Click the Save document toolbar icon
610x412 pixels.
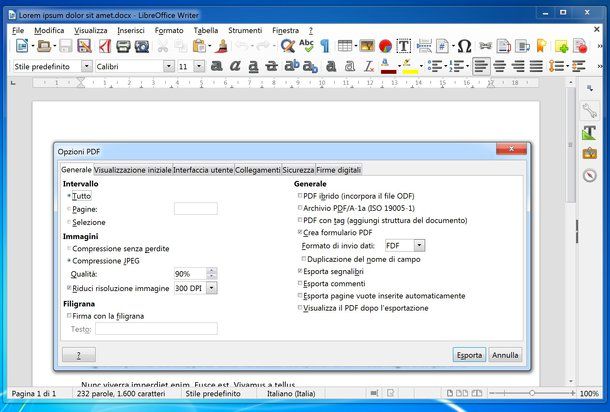pos(66,46)
